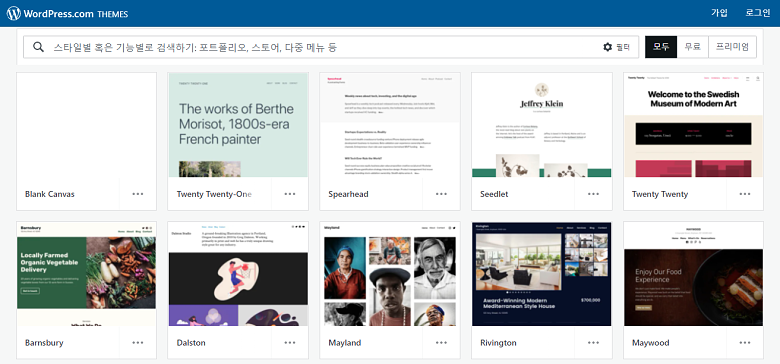Open the 필터 gear filter
This screenshot has height=364, width=780.
616,47
